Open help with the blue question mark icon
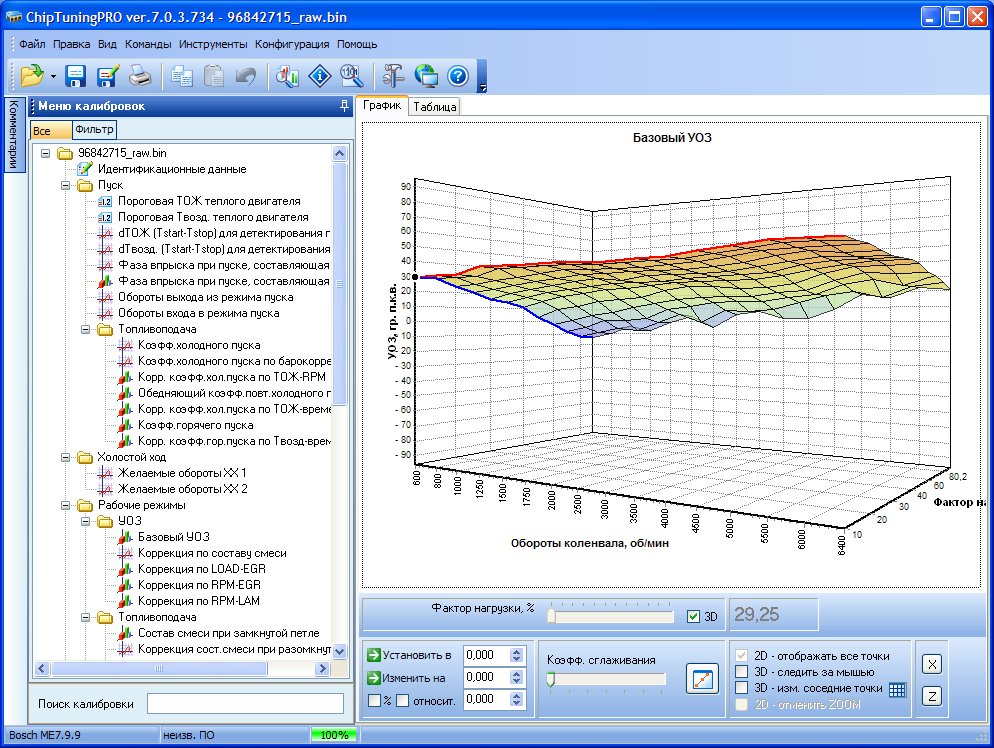994x748 pixels. coord(458,76)
